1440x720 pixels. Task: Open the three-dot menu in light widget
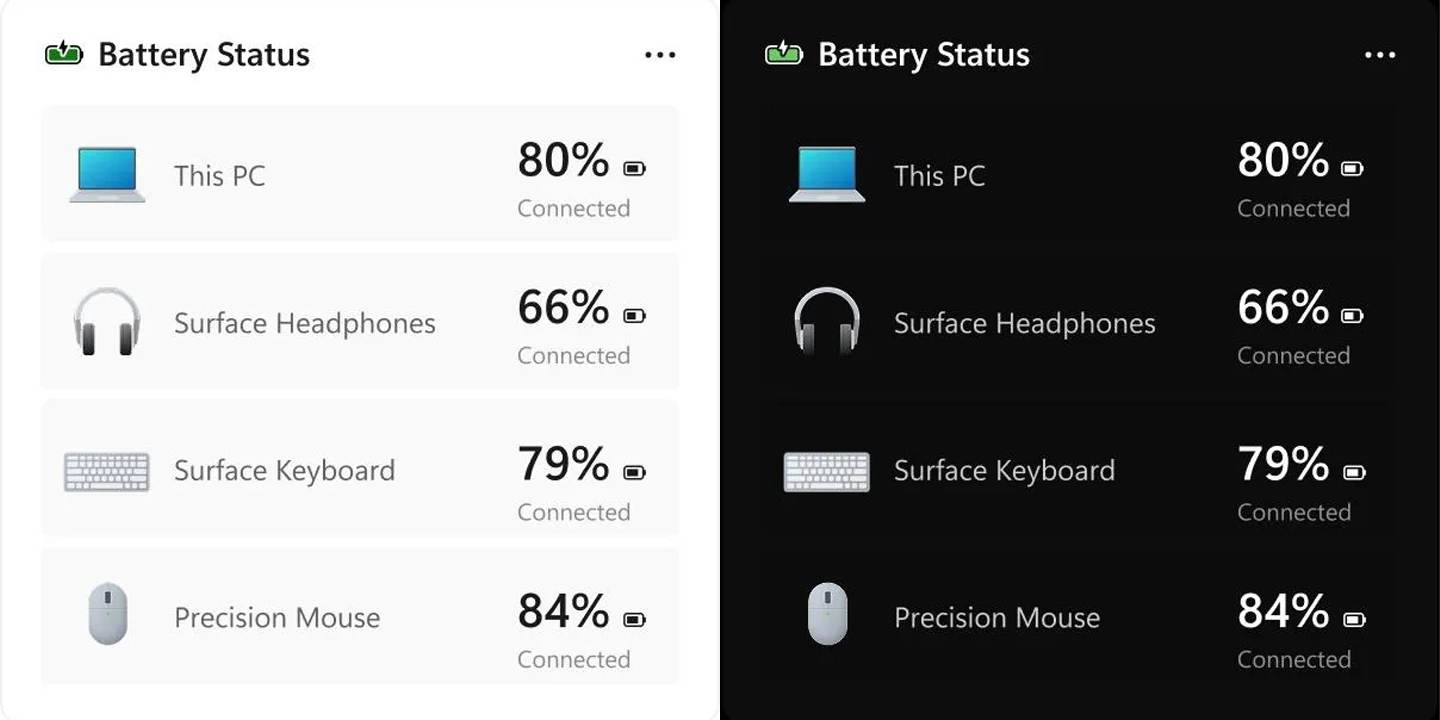tap(660, 55)
